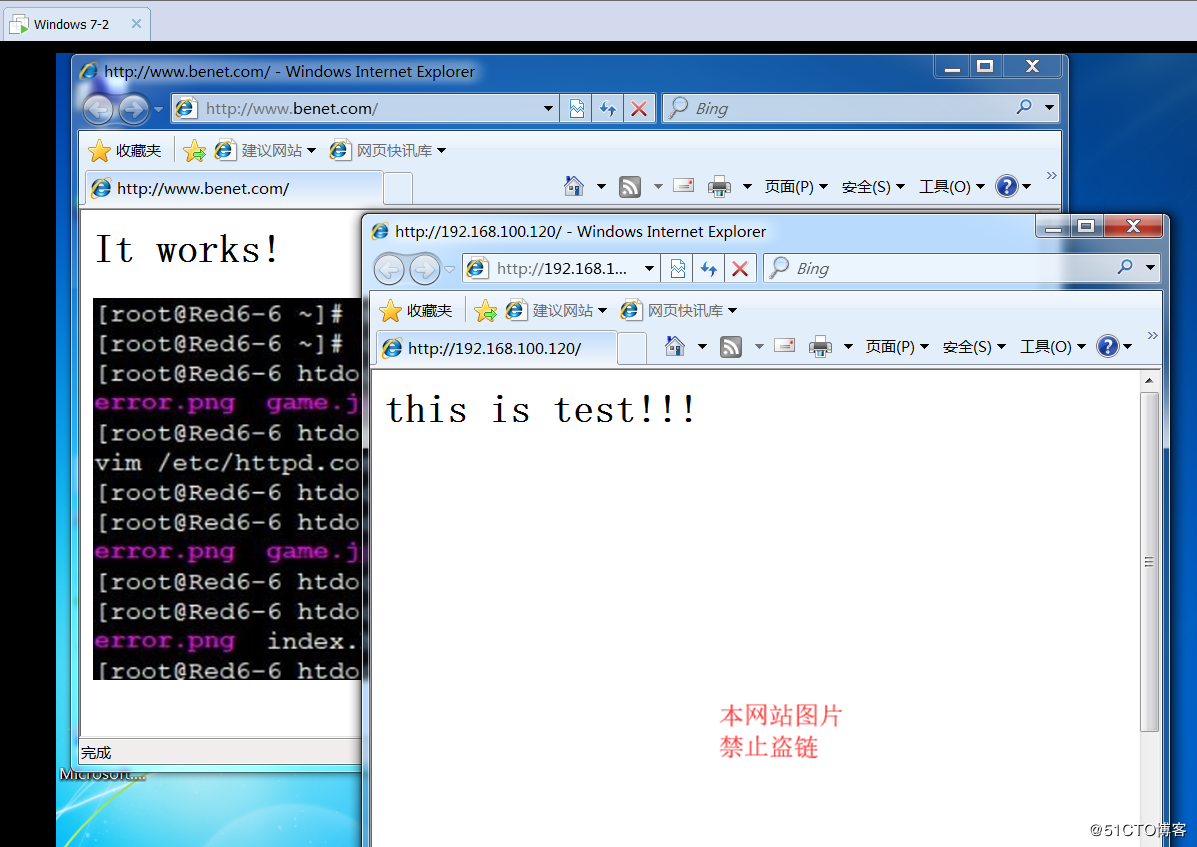Refresh the benet.com page
The height and width of the screenshot is (847, 1197).
point(608,108)
